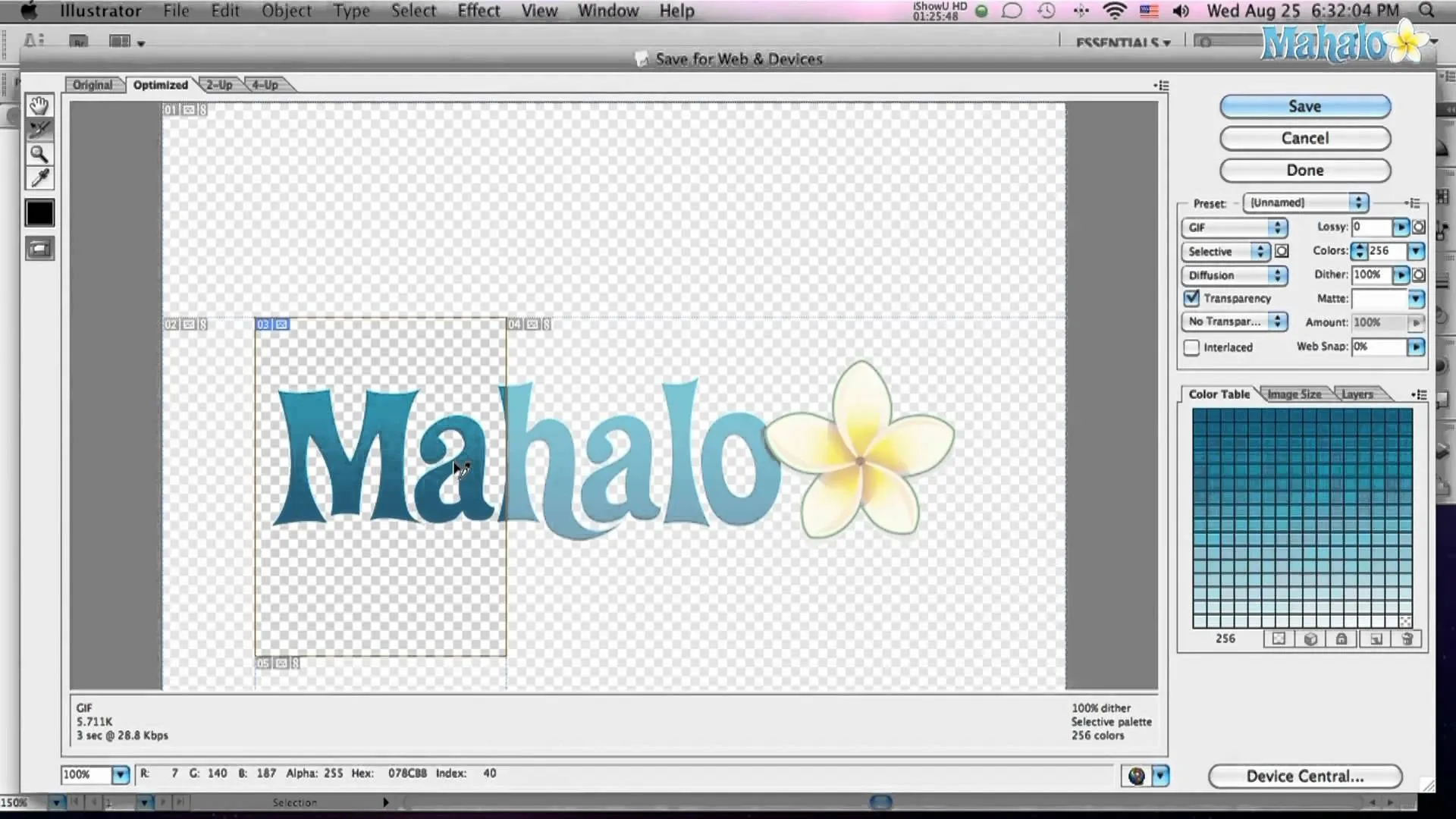Select the Hand tool
This screenshot has width=1456, height=819.
coord(39,105)
